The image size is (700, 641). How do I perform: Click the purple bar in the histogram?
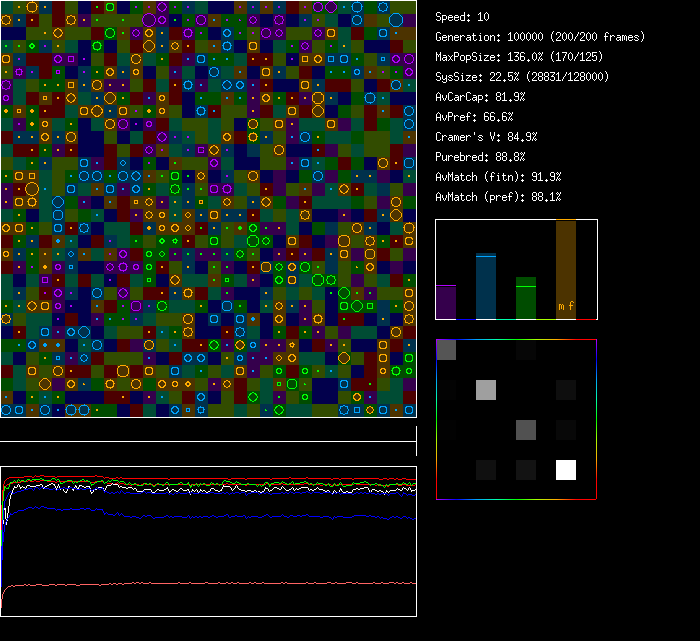pos(446,302)
